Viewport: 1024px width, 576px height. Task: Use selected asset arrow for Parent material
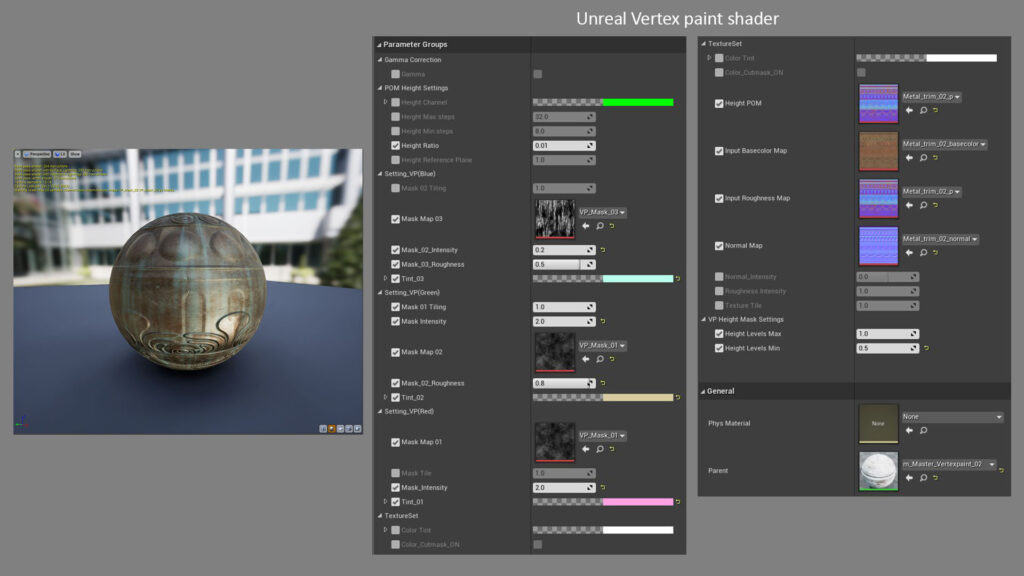coord(909,478)
